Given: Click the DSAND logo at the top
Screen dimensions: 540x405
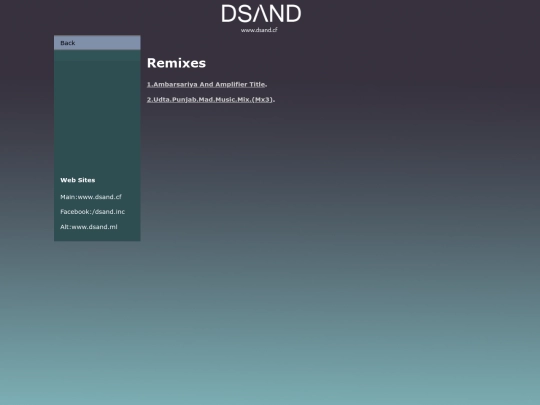Looking at the screenshot, I should click(261, 14).
